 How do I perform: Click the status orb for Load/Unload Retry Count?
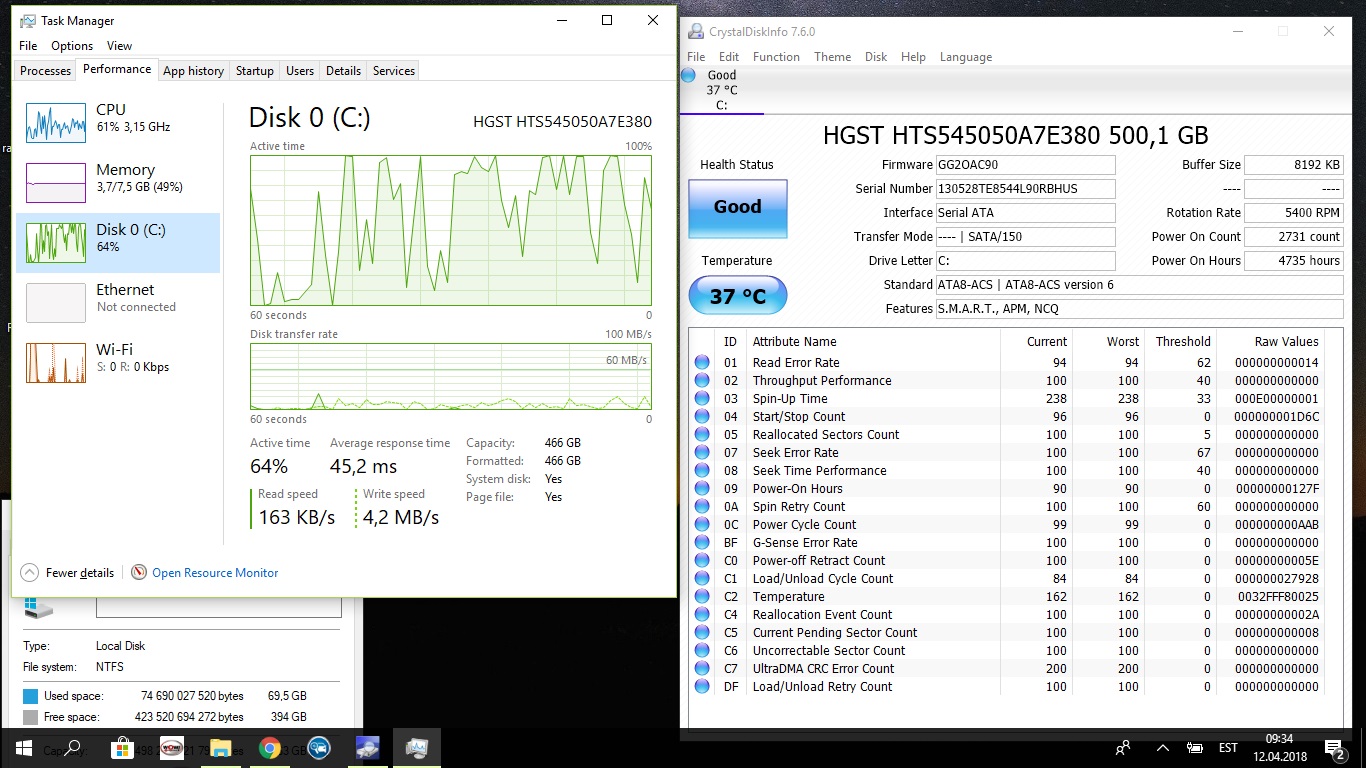(x=702, y=687)
